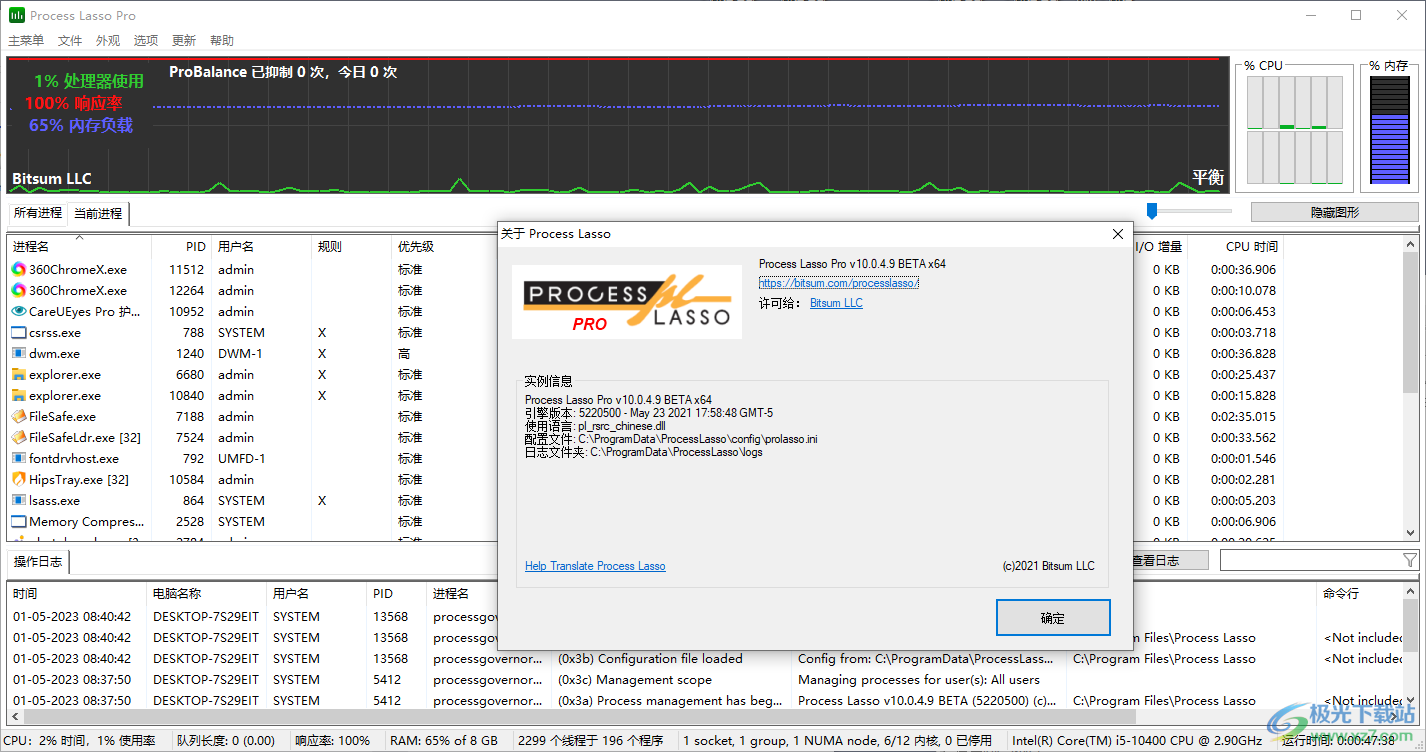Image resolution: width=1426 pixels, height=752 pixels.
Task: Click the FileSafeLdr.exe process icon
Action: tap(18, 437)
